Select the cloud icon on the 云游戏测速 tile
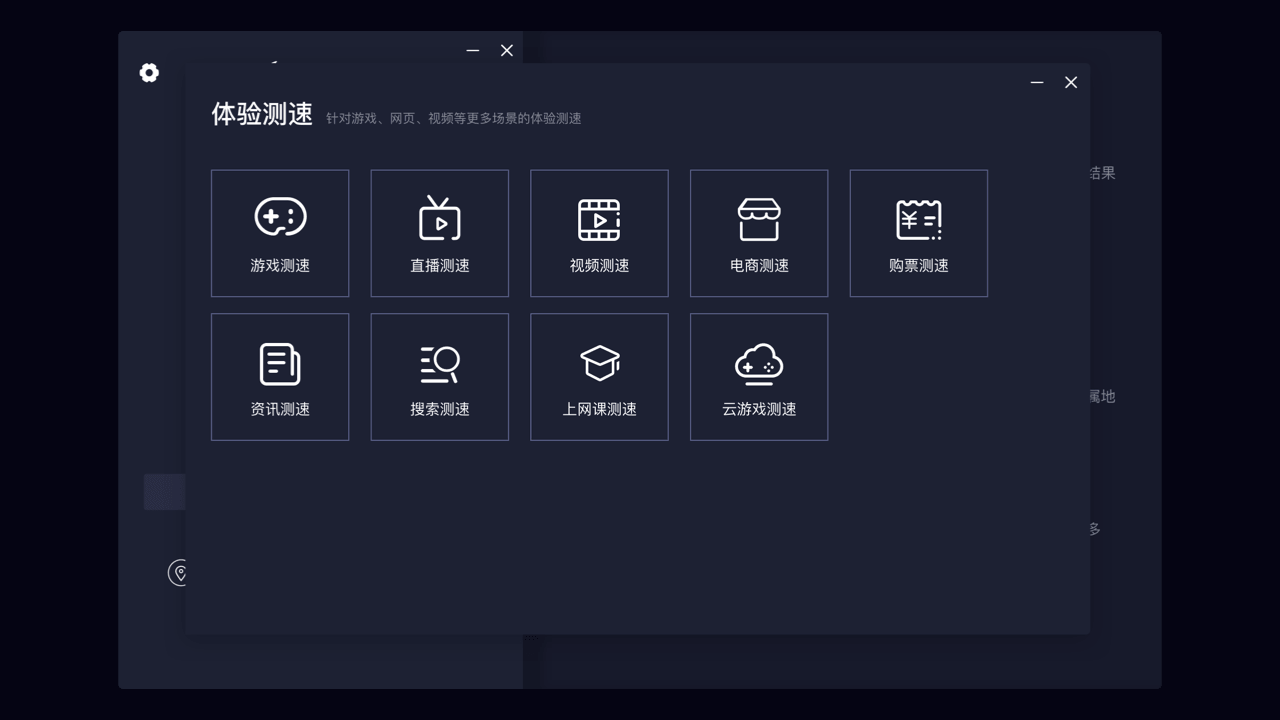Viewport: 1280px width, 720px height. click(758, 363)
